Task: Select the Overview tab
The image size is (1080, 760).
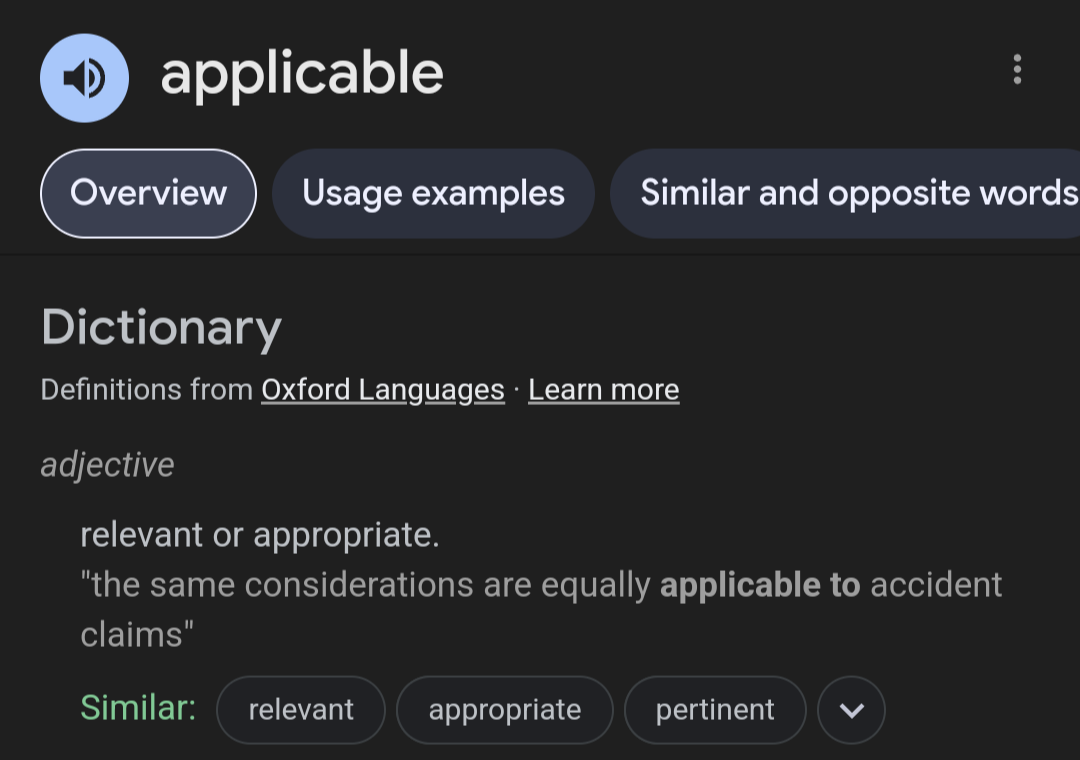Action: (x=148, y=194)
